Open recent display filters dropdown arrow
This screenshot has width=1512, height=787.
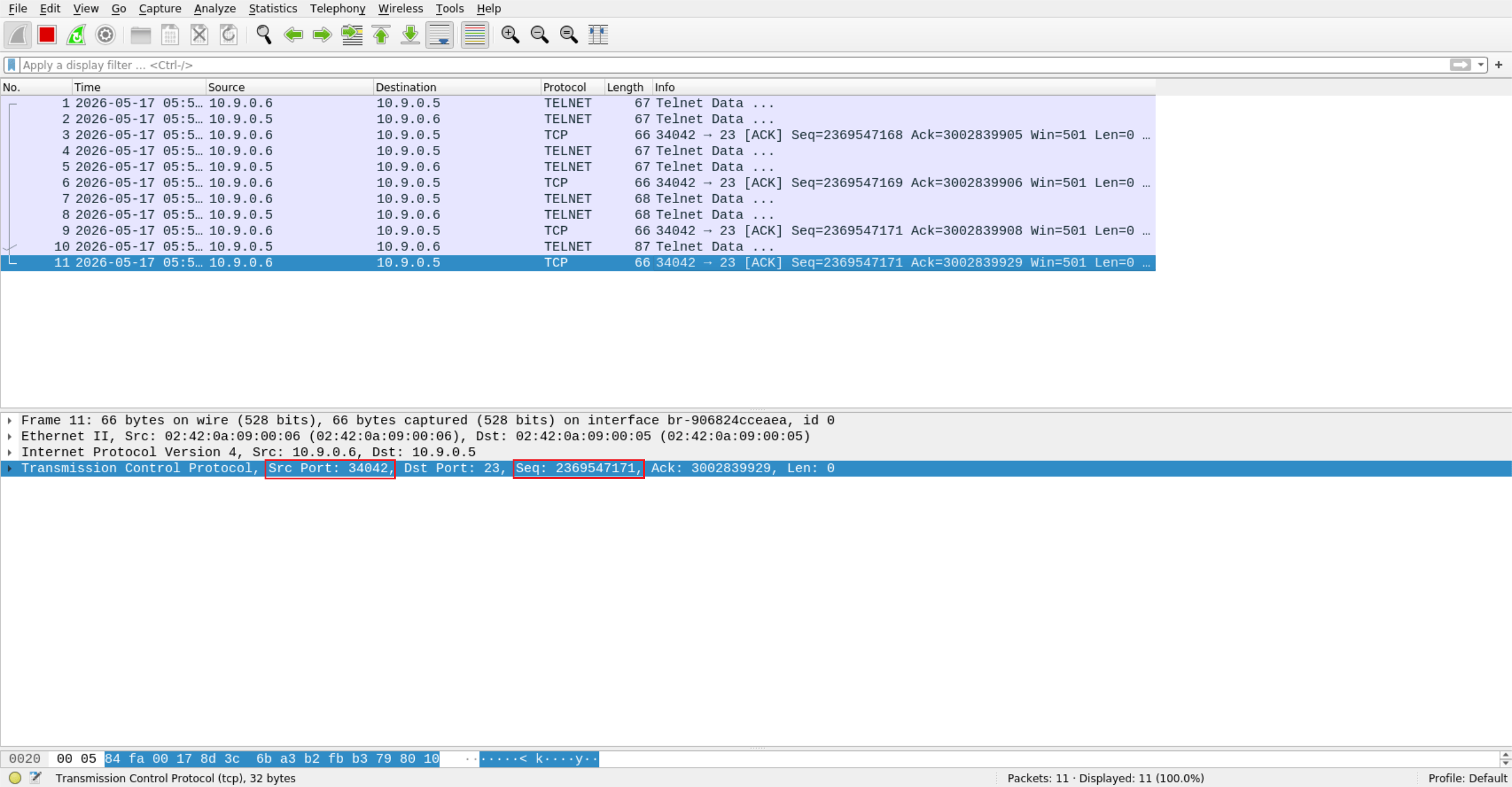click(1481, 65)
